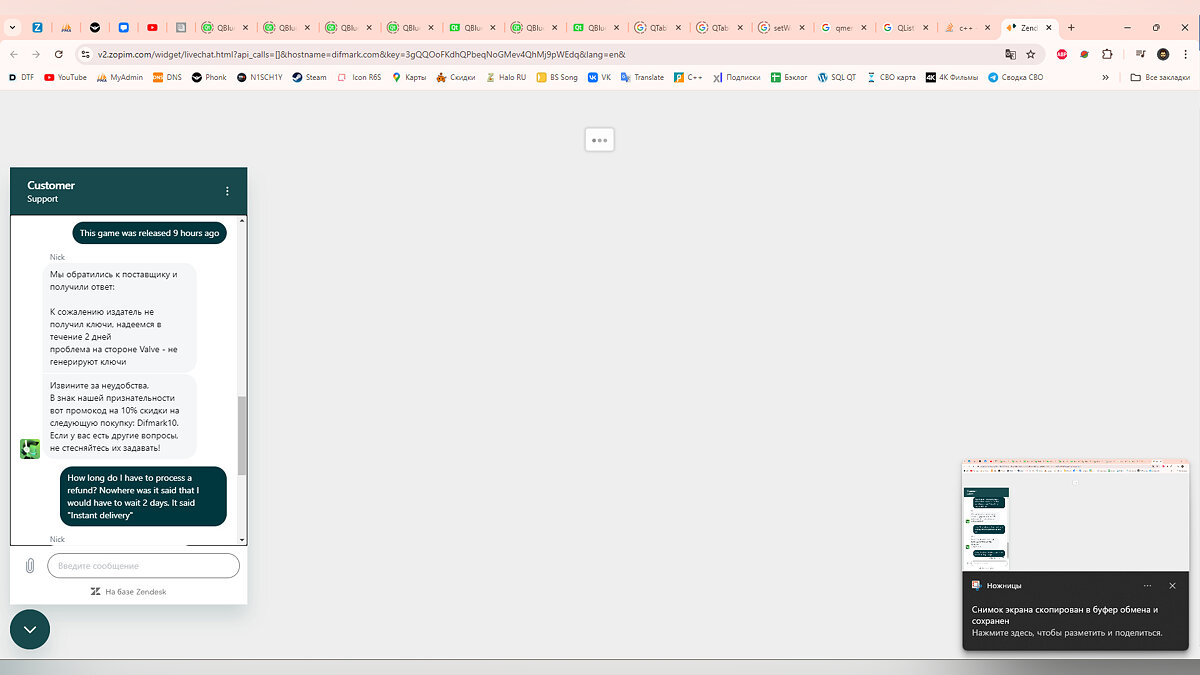Click the paperclip attach file icon
Screen dimensions: 1200x675
click(30, 566)
